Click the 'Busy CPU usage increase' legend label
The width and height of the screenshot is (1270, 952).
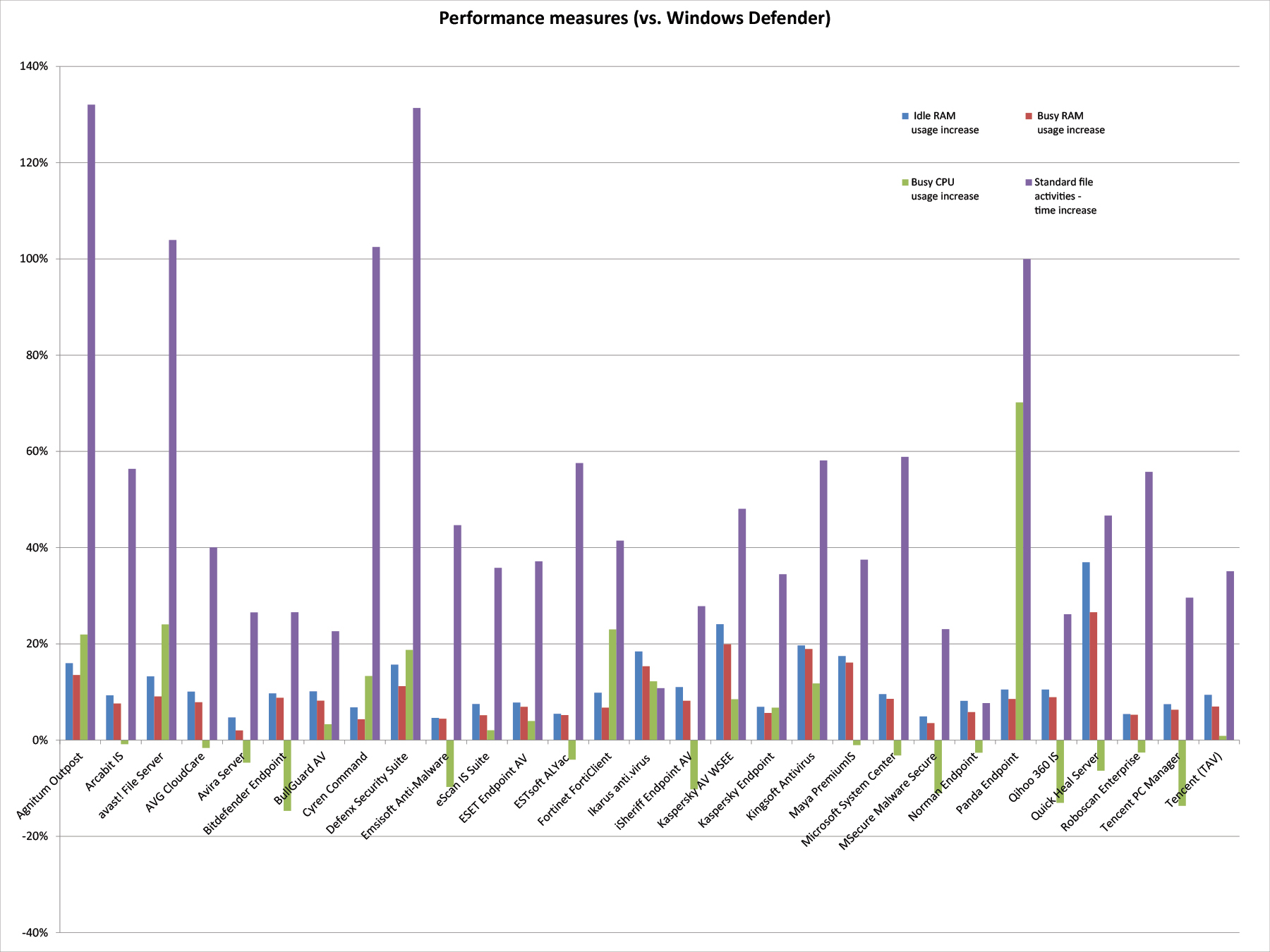(945, 189)
